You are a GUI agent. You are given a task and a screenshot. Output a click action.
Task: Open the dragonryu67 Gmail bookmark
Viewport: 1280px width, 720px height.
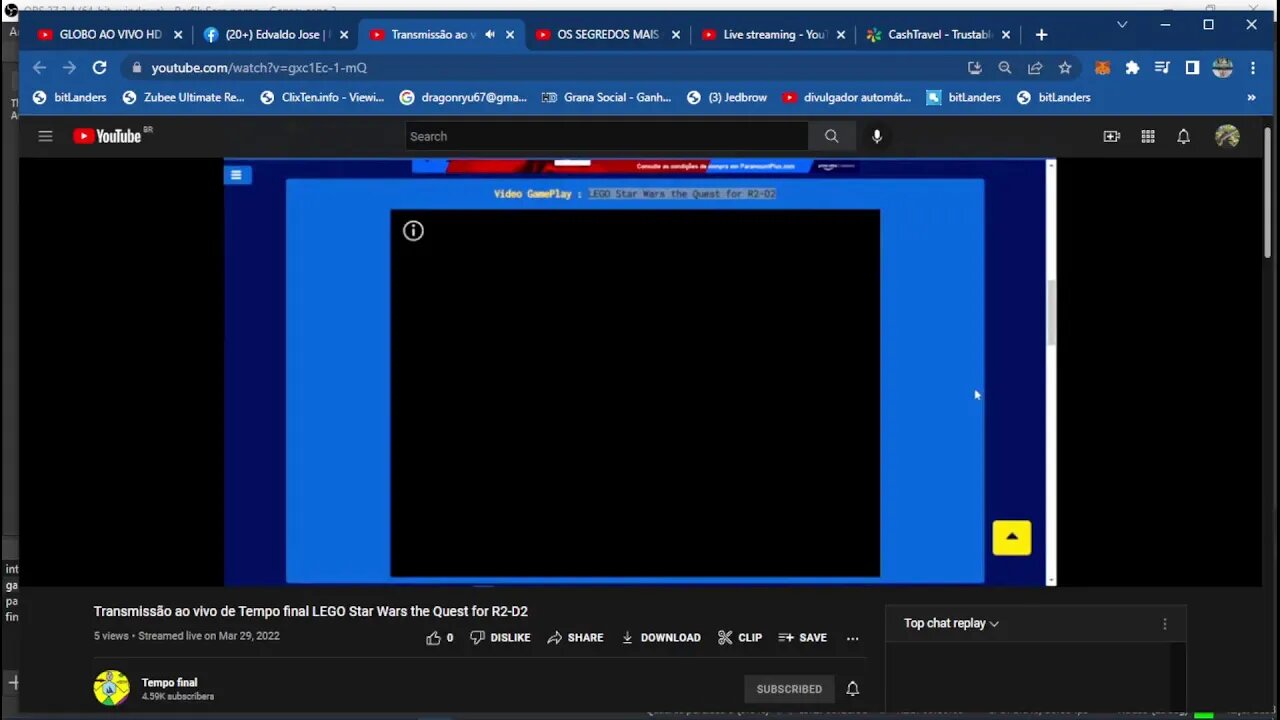point(462,97)
